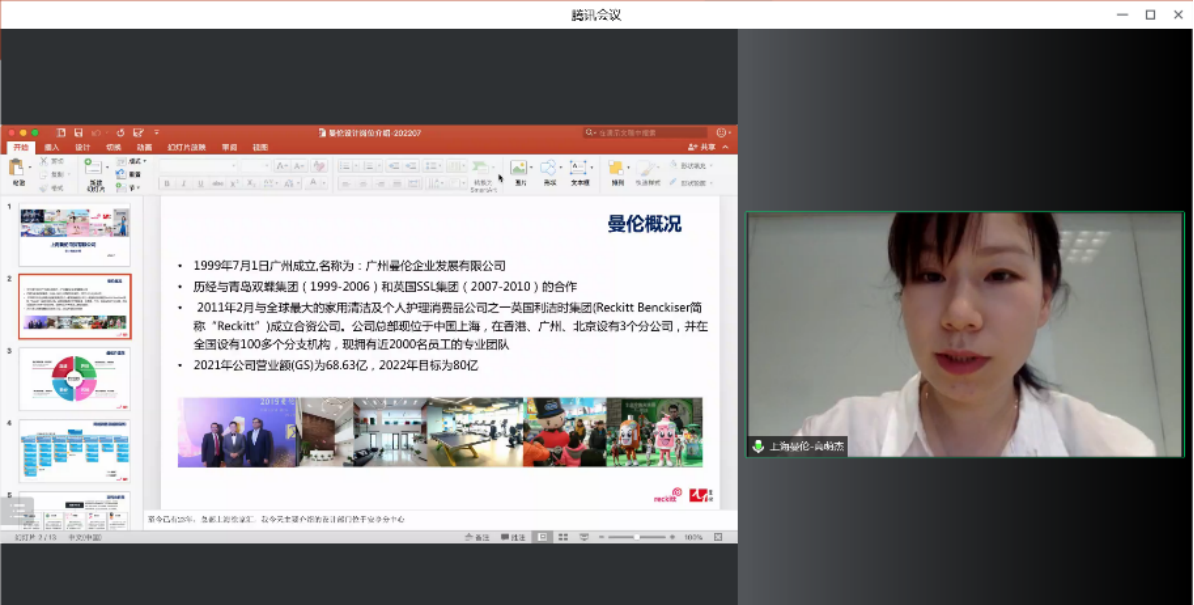1194x605 pixels.
Task: Expand the New Slide dropdown arrow
Action: point(106,167)
